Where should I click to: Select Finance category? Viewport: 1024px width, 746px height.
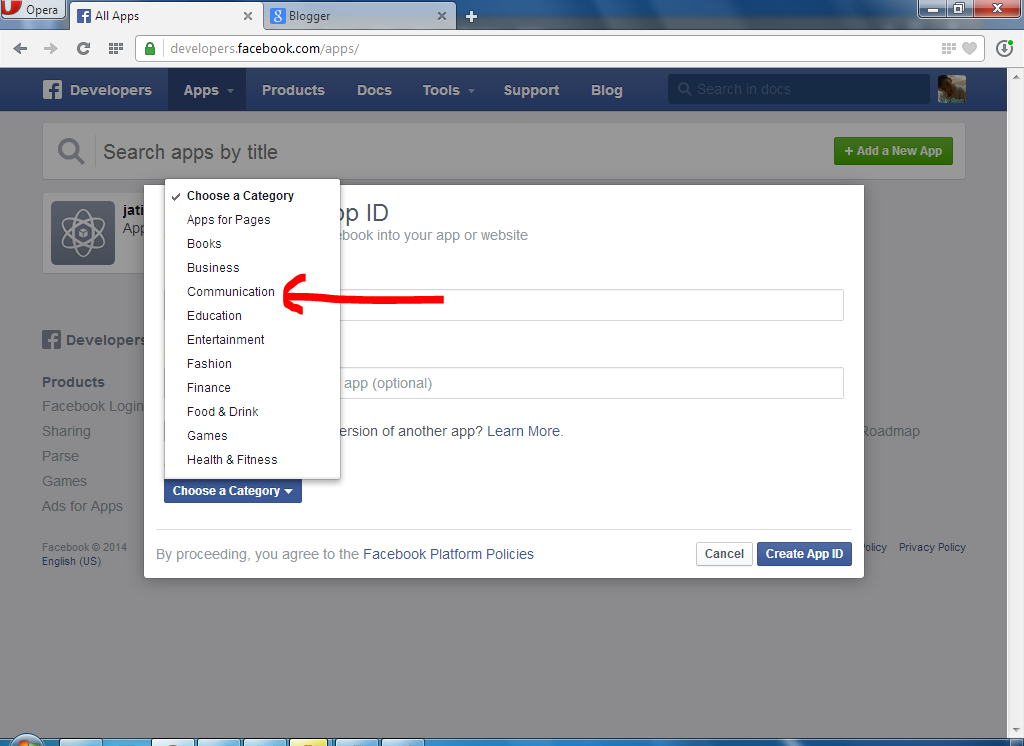click(252, 388)
